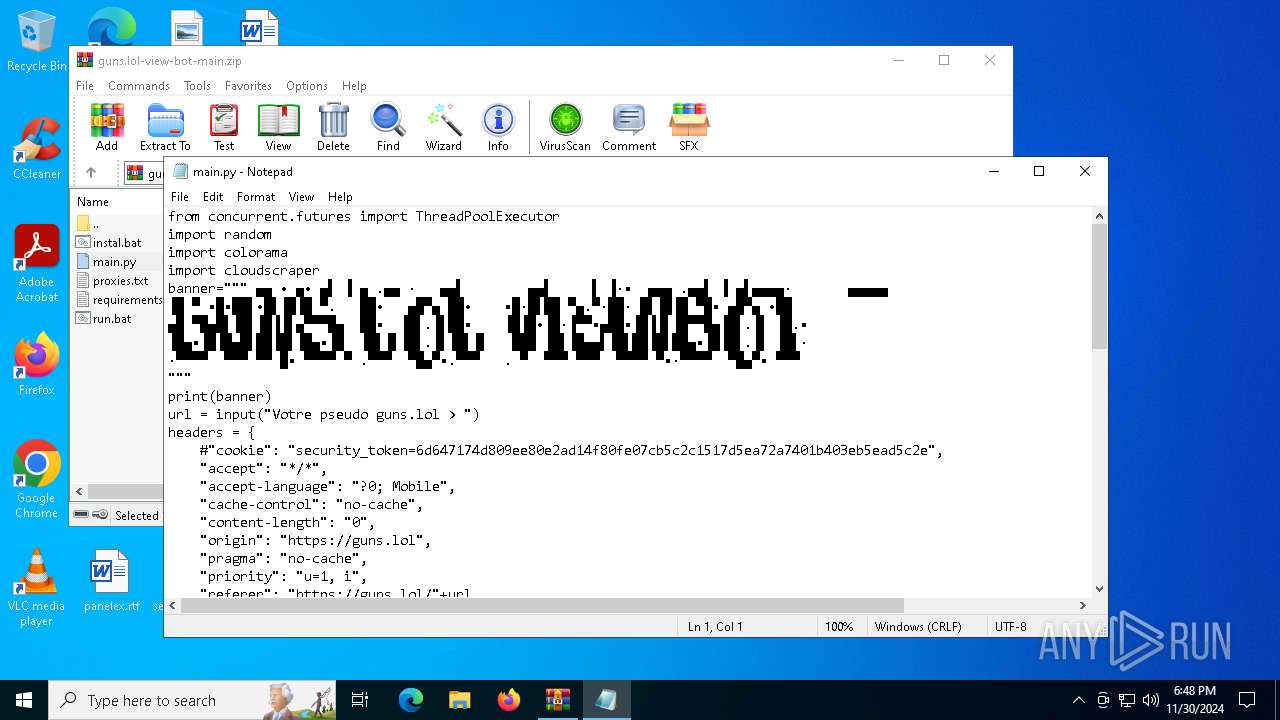Click the 'import cloudscraper' line
Image resolution: width=1280 pixels, height=720 pixels.
click(244, 270)
